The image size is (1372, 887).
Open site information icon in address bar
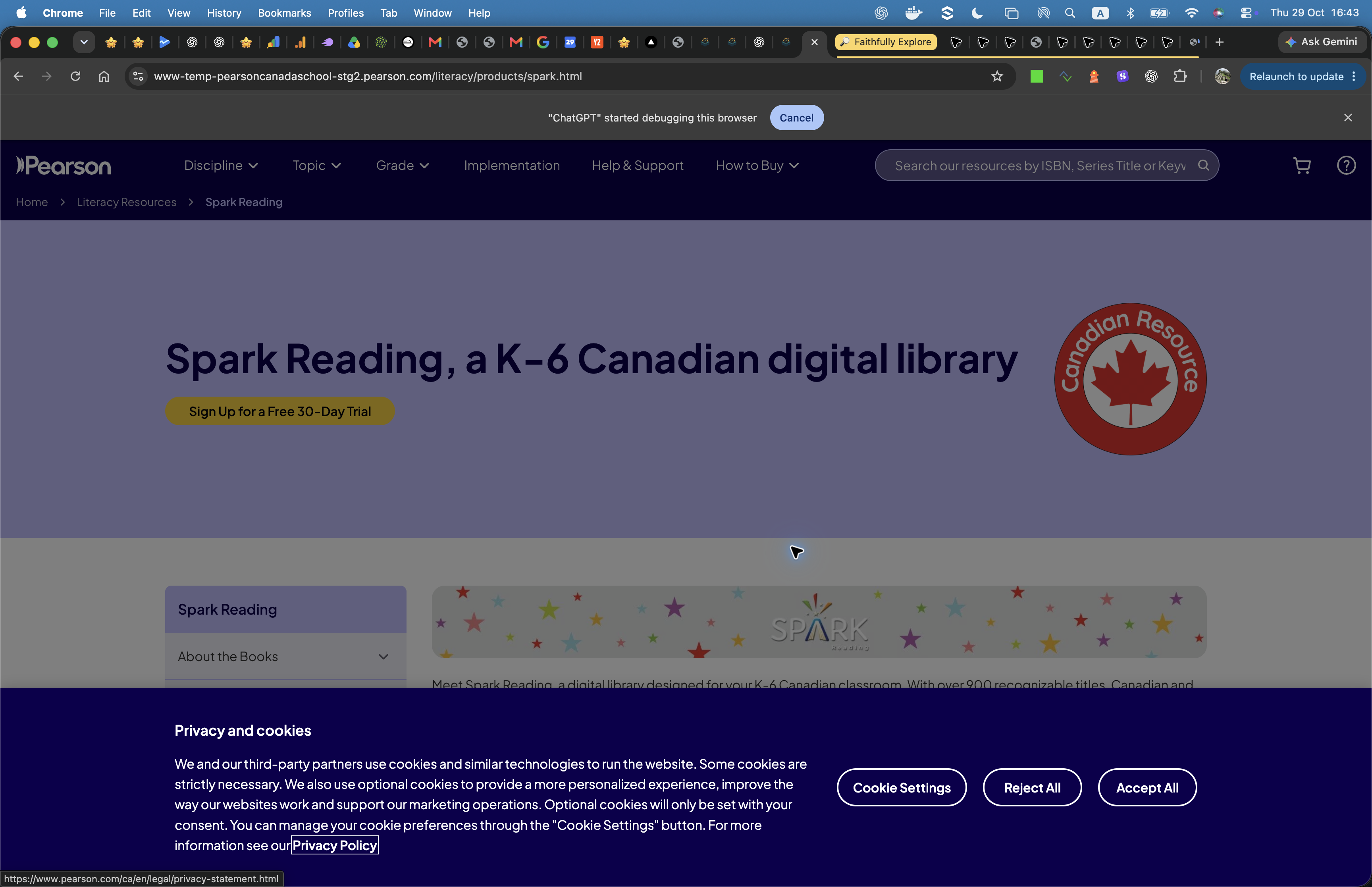[x=138, y=76]
